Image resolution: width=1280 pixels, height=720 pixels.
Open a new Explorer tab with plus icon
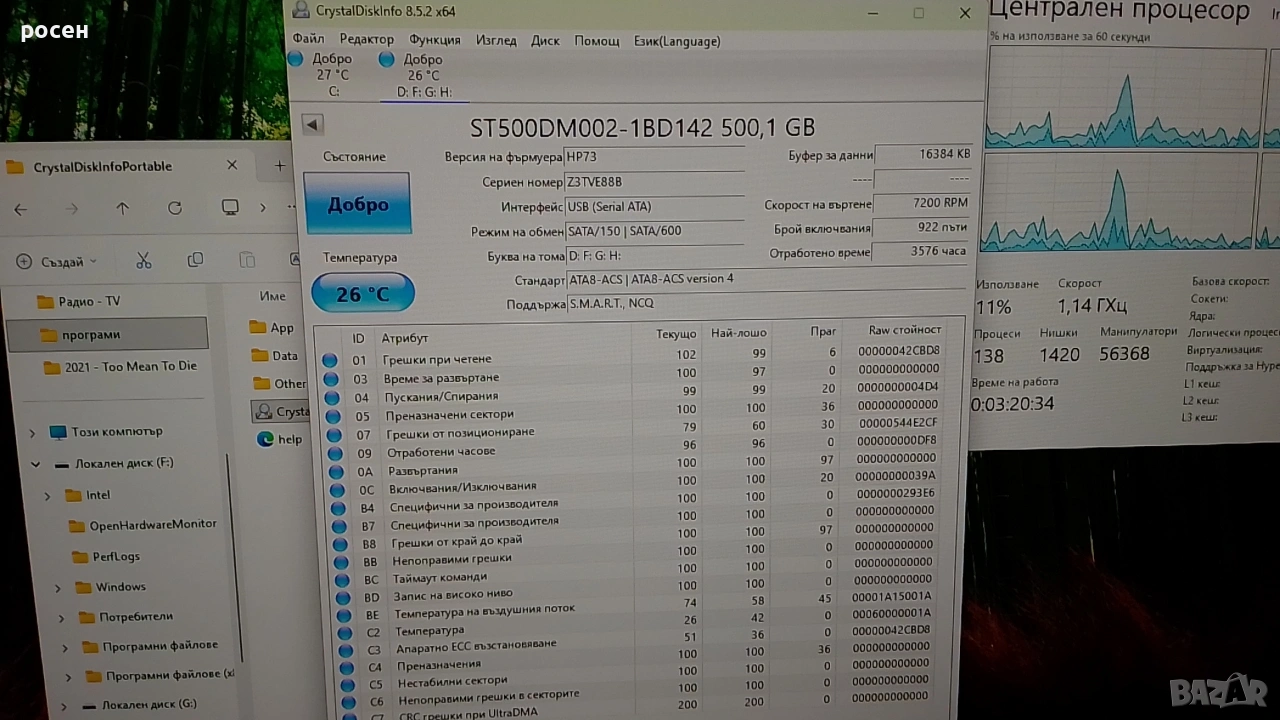click(279, 166)
